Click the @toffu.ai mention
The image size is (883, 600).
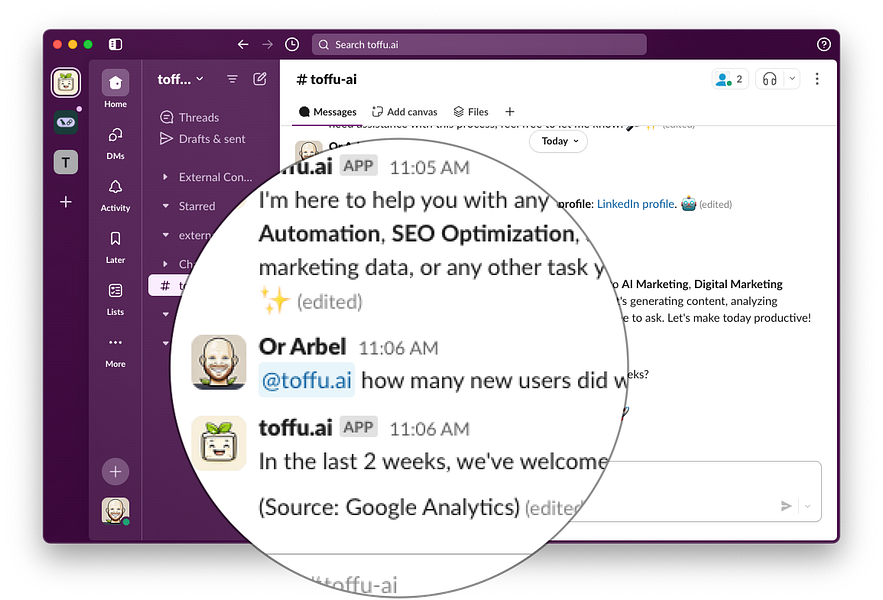tap(307, 380)
